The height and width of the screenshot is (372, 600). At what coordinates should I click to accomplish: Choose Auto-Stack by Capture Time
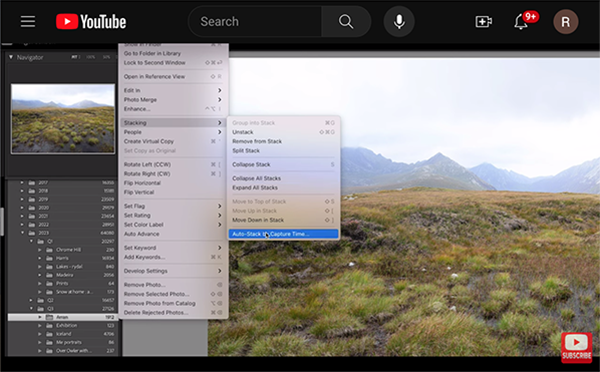point(284,234)
